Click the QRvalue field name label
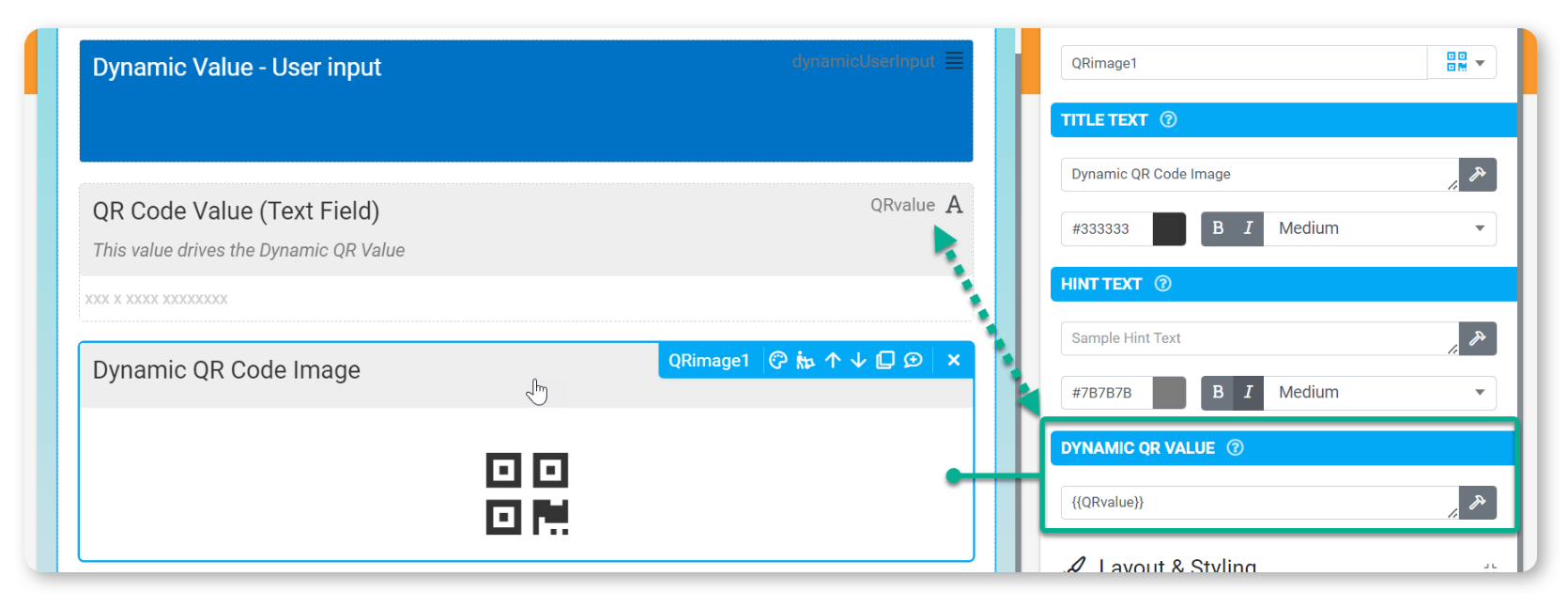This screenshot has height=607, width=1568. (x=902, y=205)
